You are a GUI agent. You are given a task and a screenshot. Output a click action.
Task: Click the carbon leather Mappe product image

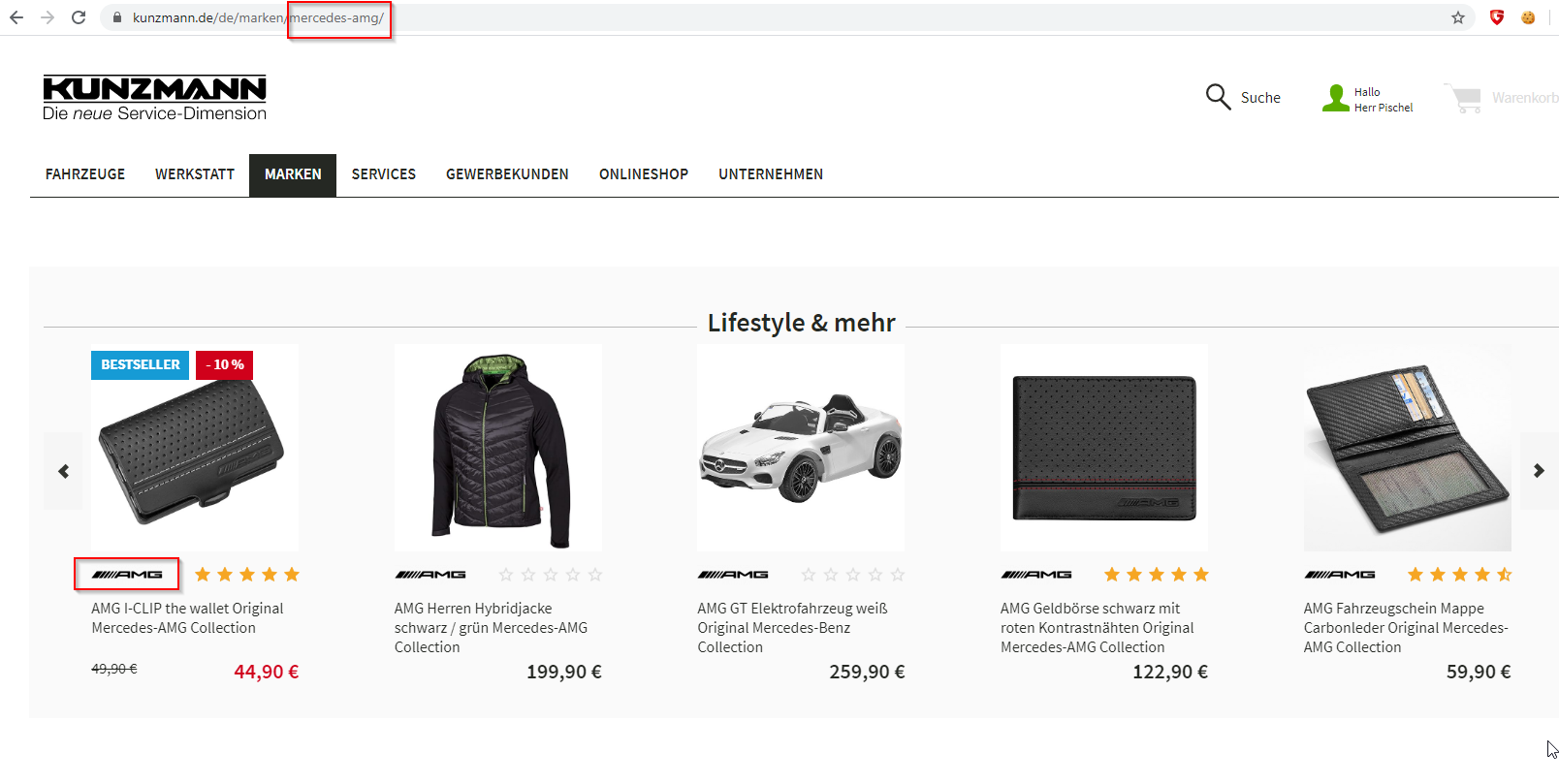pos(1408,448)
